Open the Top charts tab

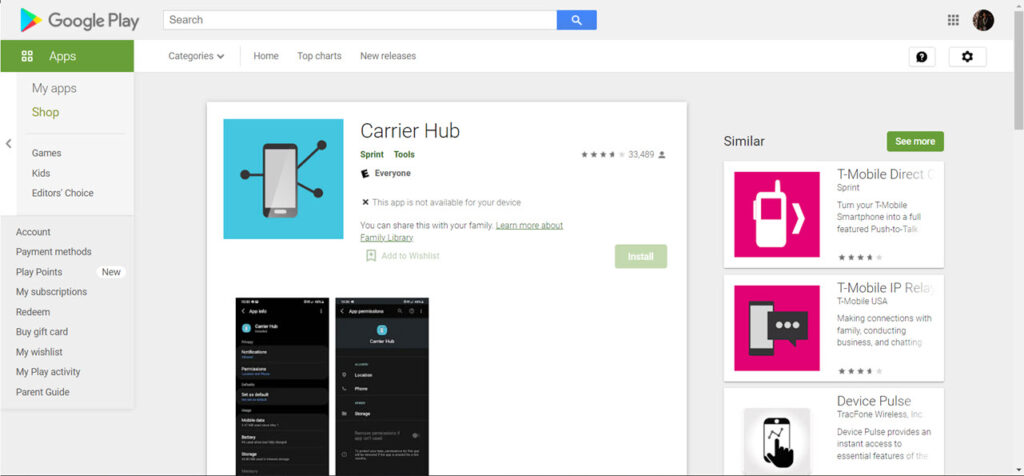319,56
